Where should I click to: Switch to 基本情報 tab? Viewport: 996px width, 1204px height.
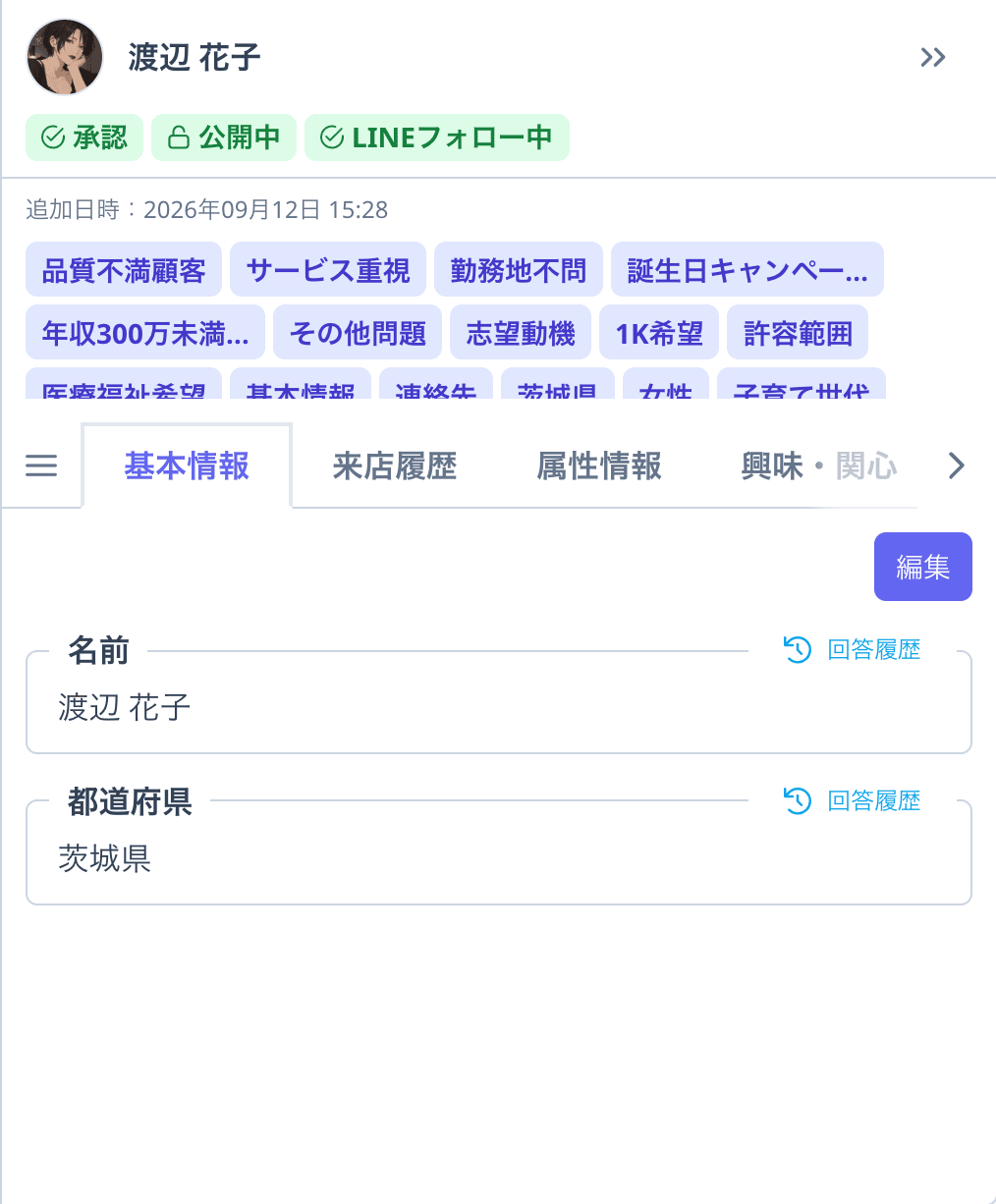pyautogui.click(x=187, y=465)
